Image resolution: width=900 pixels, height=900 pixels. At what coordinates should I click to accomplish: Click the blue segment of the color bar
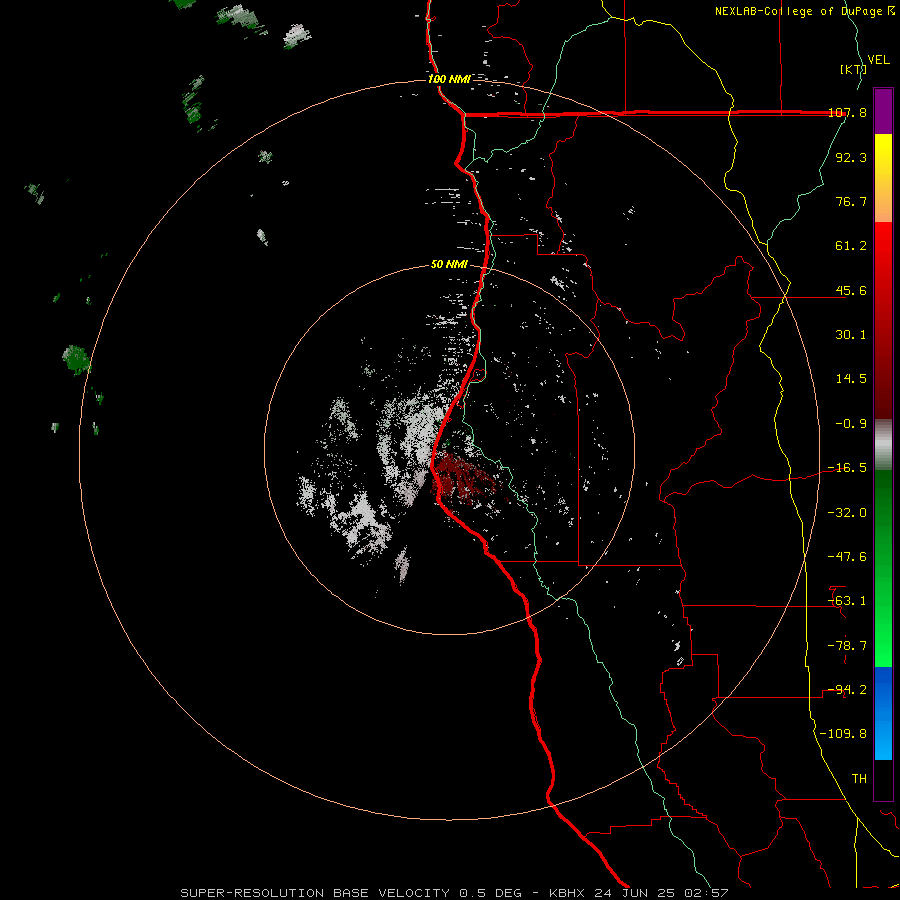[x=883, y=713]
